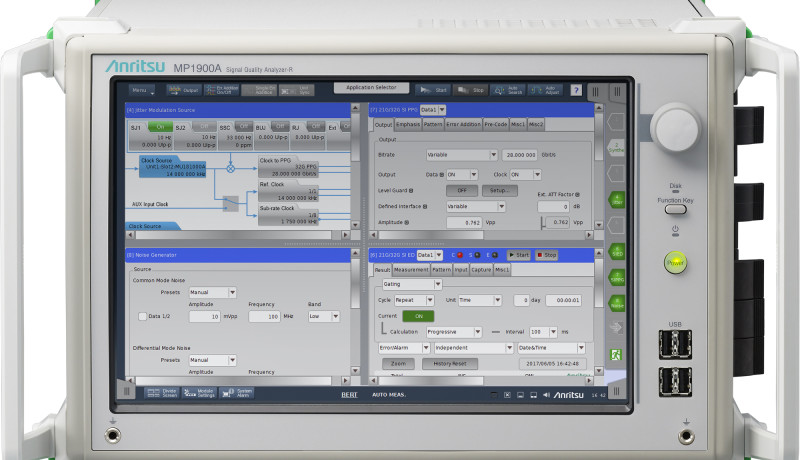Select the 7 SI PPG module hexagon icon

point(617,277)
